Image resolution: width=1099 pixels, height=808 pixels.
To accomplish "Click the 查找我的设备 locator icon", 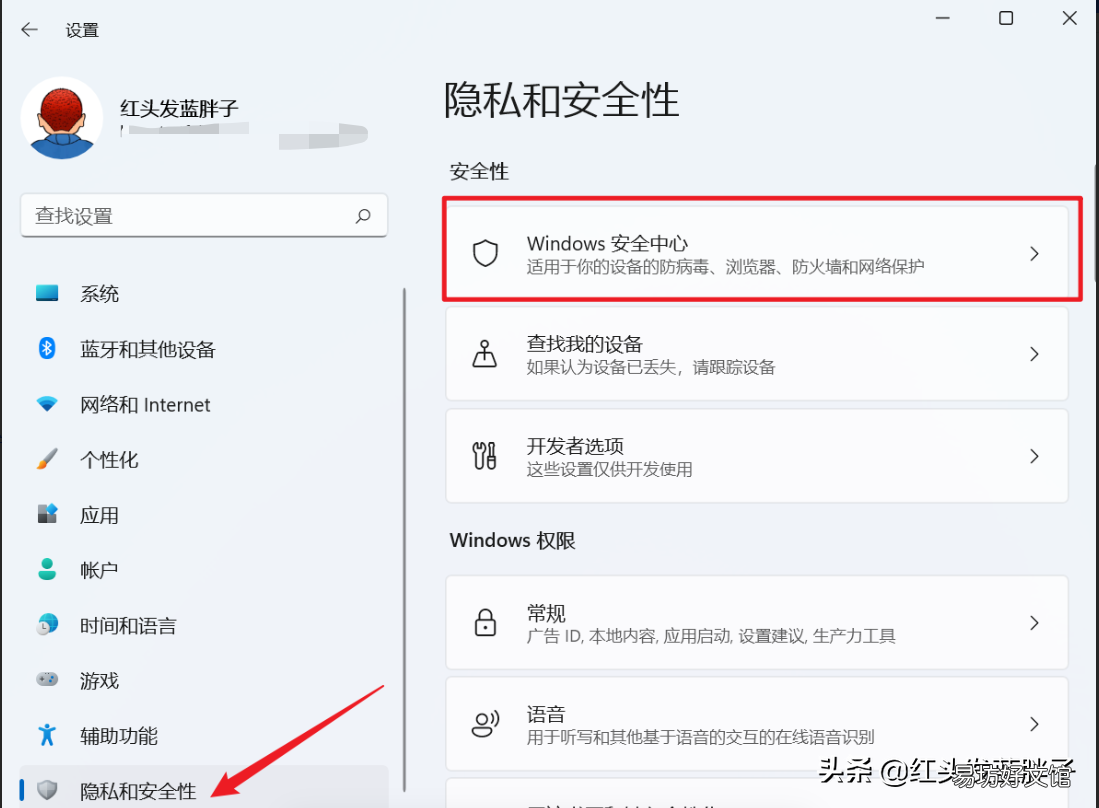I will pos(484,354).
